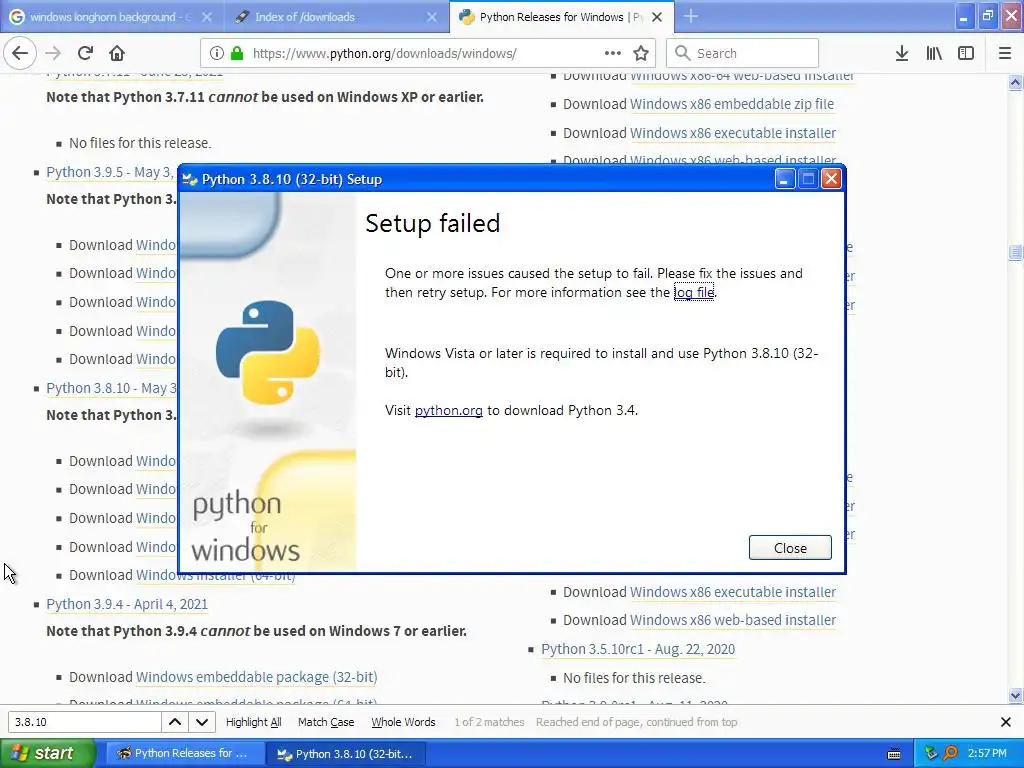Open the Downloads arrow in toolbar

coord(902,53)
